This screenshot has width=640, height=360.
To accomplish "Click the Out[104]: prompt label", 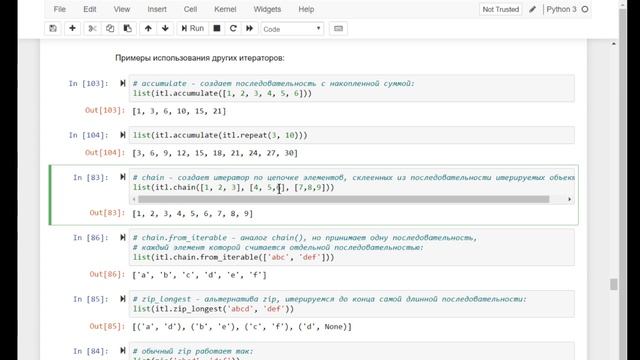I will [x=105, y=152].
